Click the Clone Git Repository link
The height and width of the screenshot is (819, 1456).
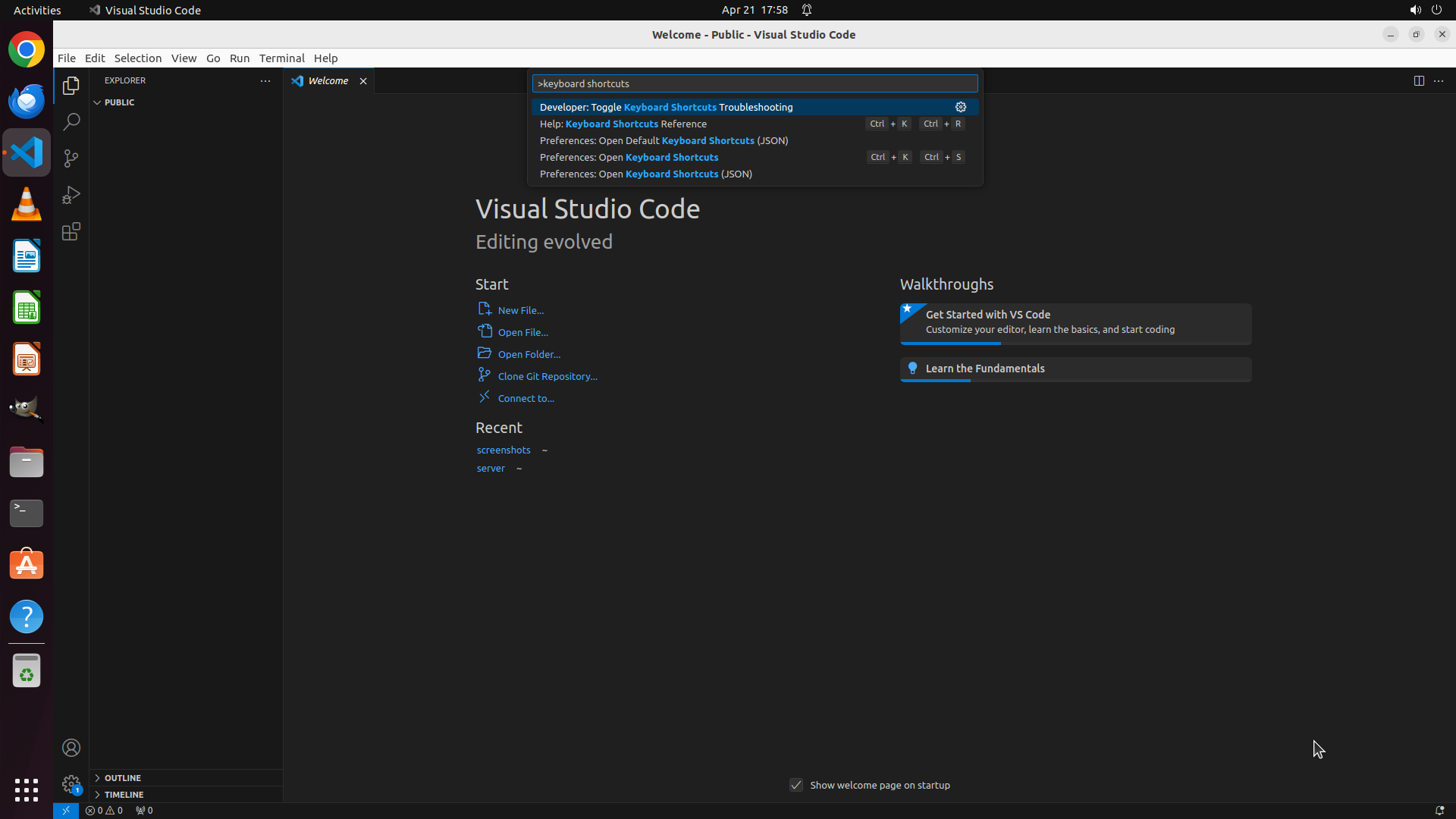click(x=547, y=376)
